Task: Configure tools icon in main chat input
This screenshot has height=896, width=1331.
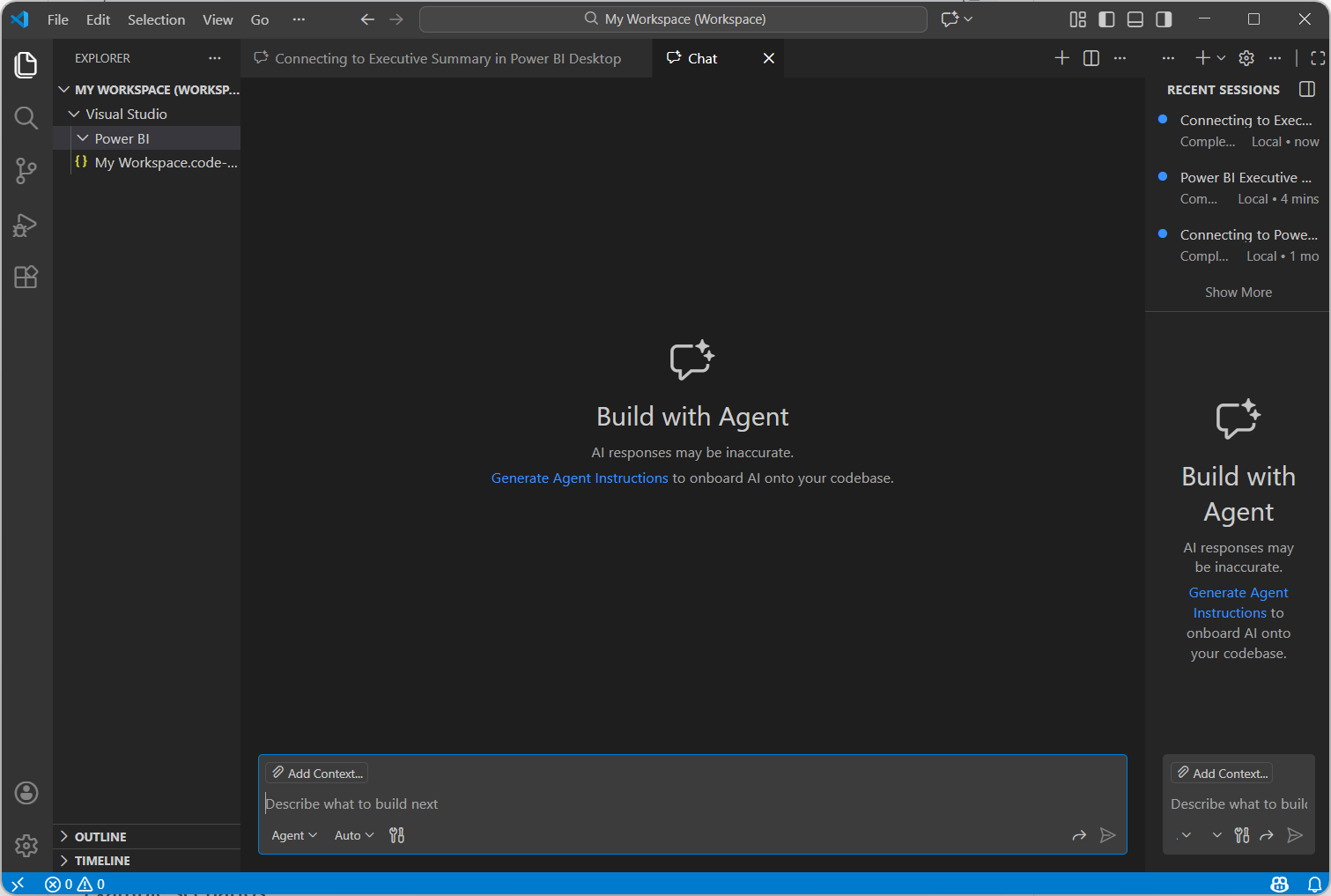Action: (x=397, y=835)
